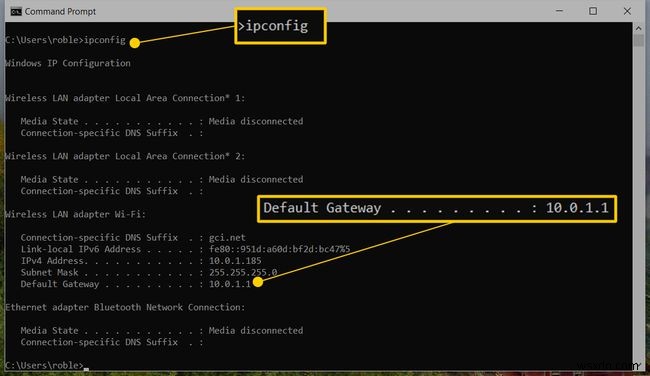The width and height of the screenshot is (650, 376).
Task: Click the empty scrollbar track below the thumb
Action: [638, 203]
